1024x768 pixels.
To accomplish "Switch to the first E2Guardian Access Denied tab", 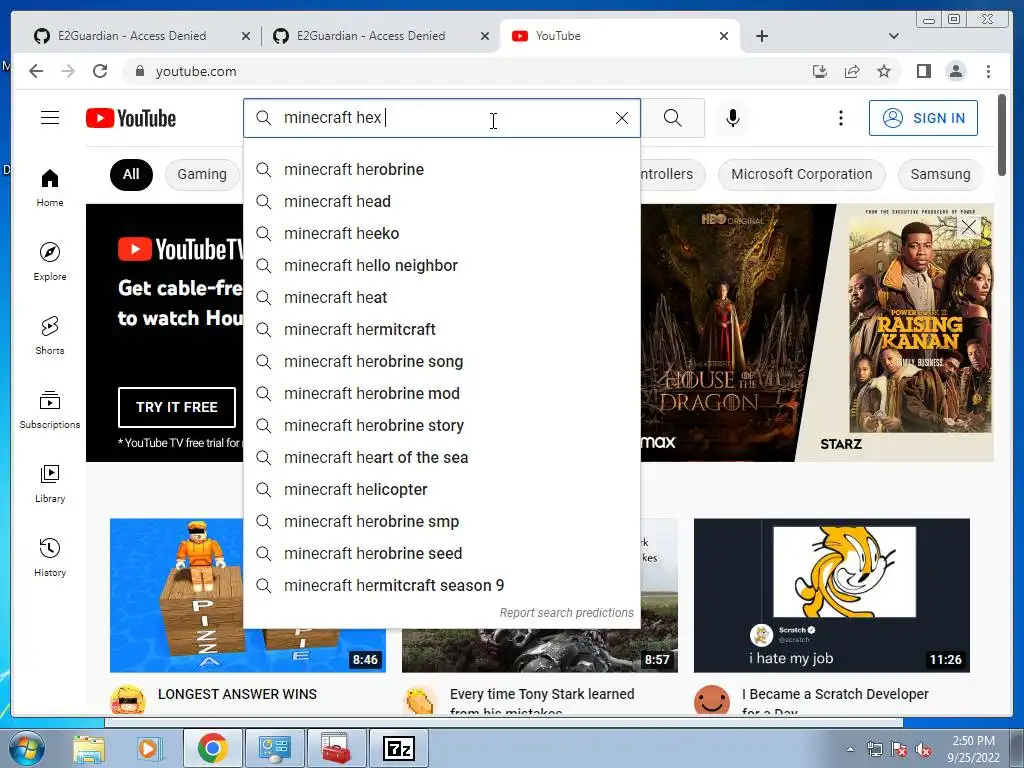I will [142, 36].
